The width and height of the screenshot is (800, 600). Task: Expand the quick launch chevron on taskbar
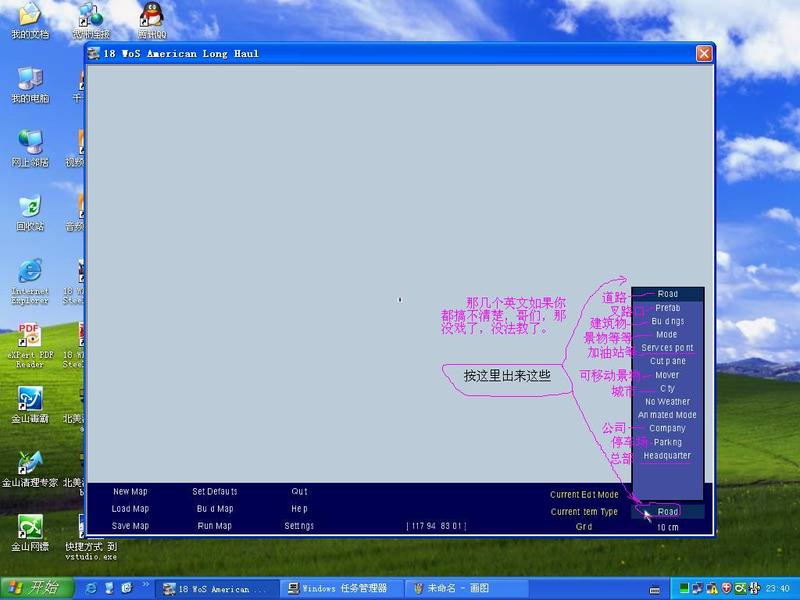[145, 584]
